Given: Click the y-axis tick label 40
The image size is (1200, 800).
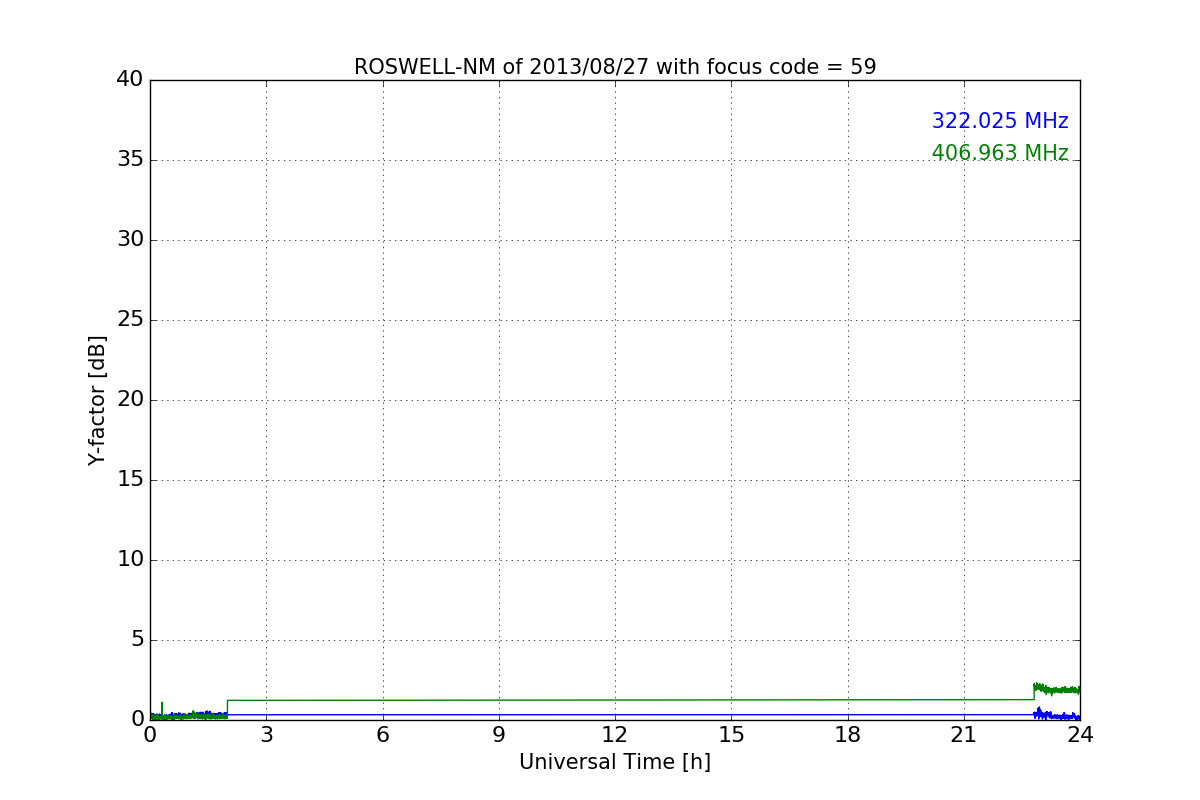Looking at the screenshot, I should point(130,80).
